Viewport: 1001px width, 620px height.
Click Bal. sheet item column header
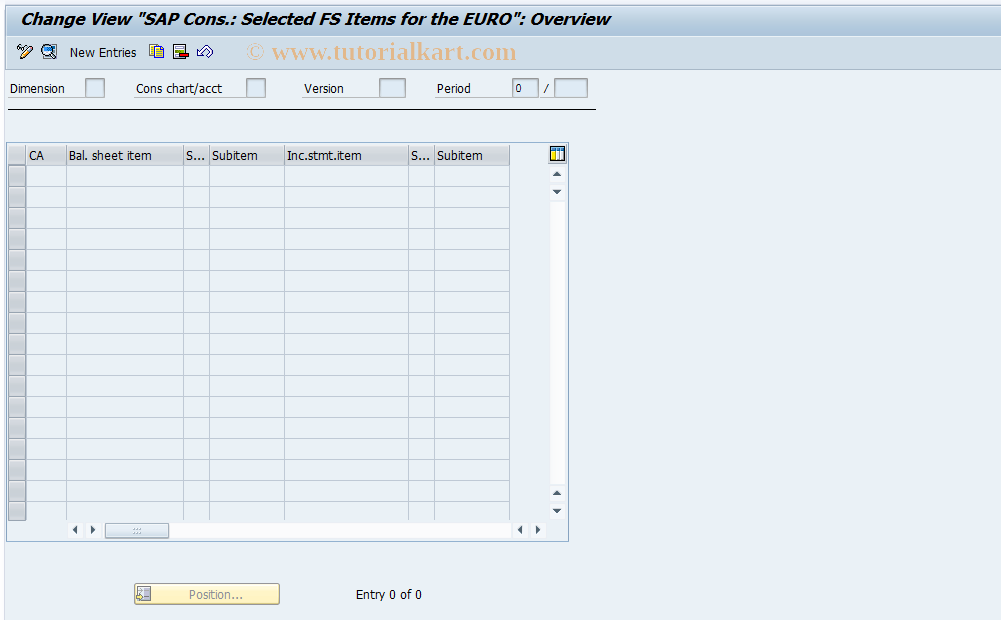tap(124, 155)
